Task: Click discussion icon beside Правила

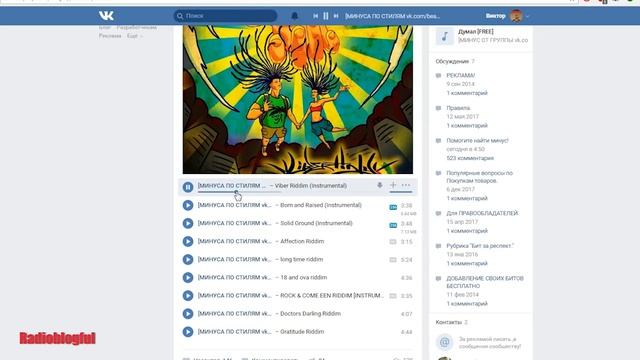Action: click(438, 108)
